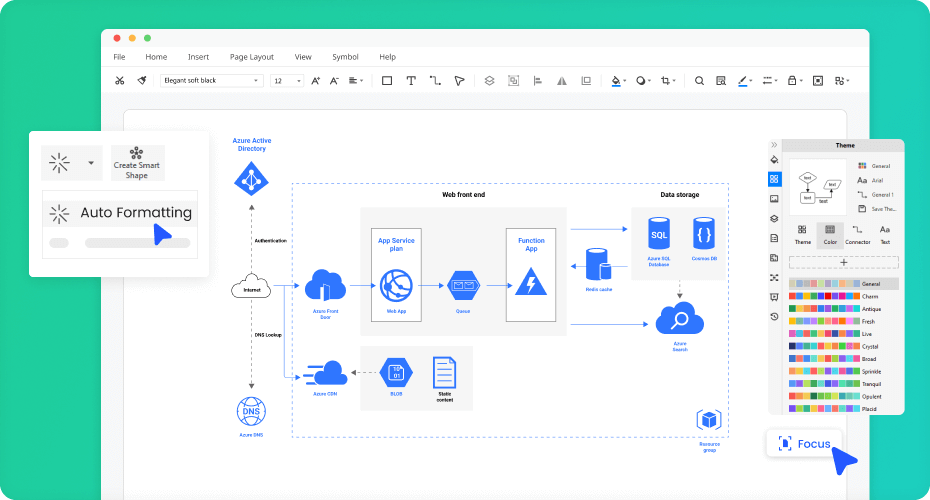Open the History clock icon in the side panel strip
Viewport: 930px width, 500px height.
coord(774,317)
